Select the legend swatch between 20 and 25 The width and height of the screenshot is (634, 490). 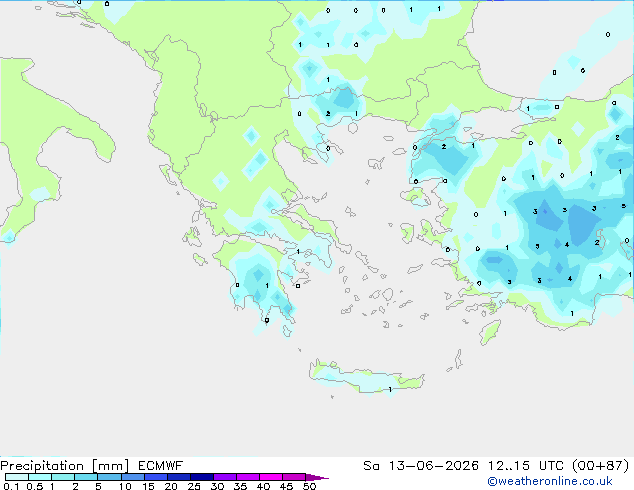pos(178,477)
